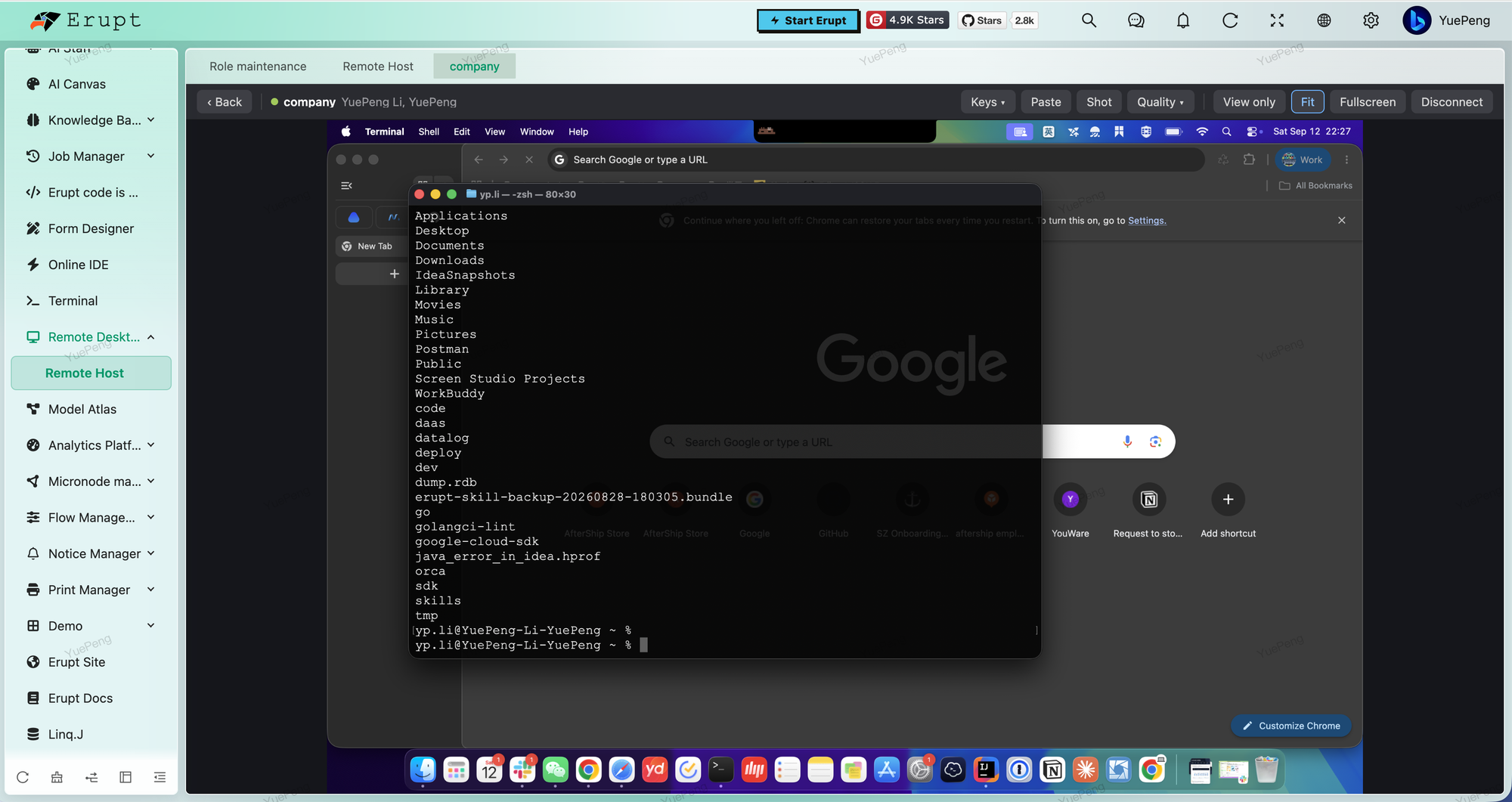The height and width of the screenshot is (802, 1512).
Task: Open Window menu in remote macOS menu bar
Action: coord(537,132)
